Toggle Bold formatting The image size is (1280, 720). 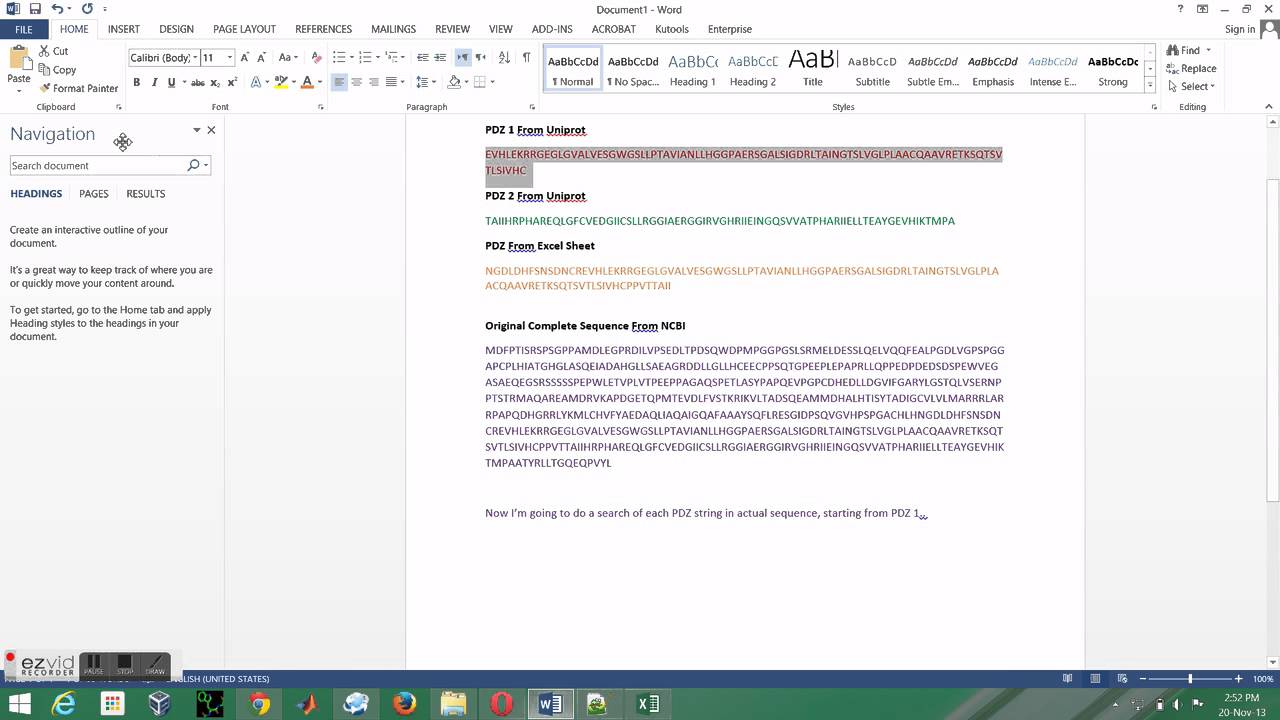[137, 82]
